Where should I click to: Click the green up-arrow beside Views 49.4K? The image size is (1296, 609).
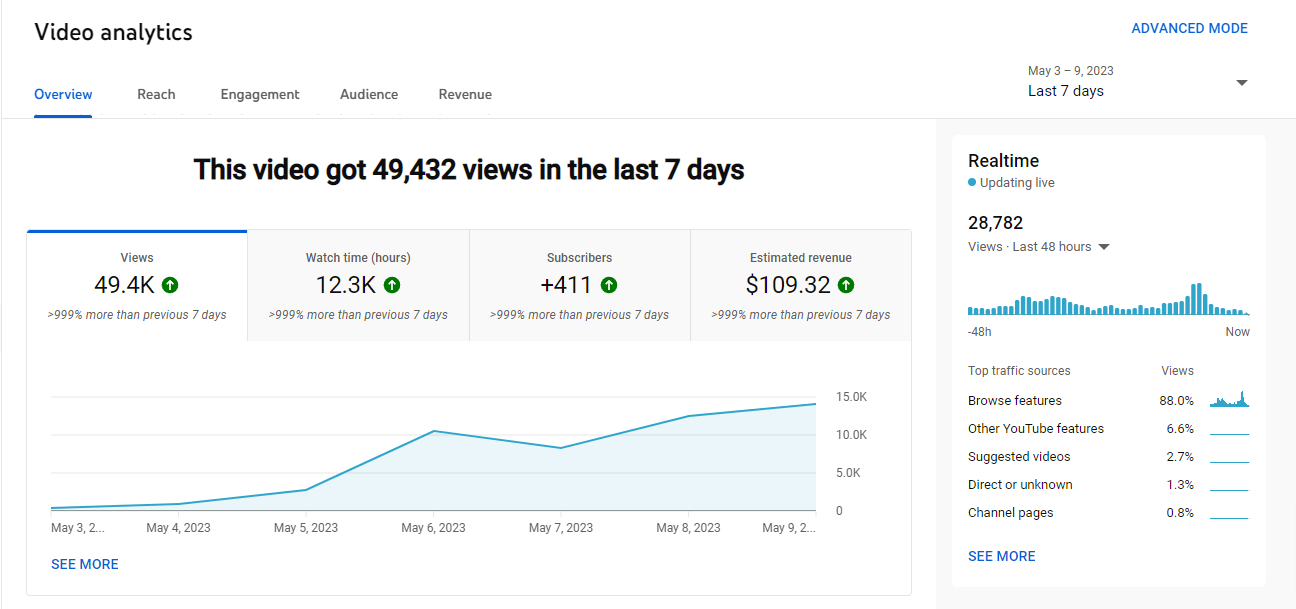pyautogui.click(x=170, y=285)
